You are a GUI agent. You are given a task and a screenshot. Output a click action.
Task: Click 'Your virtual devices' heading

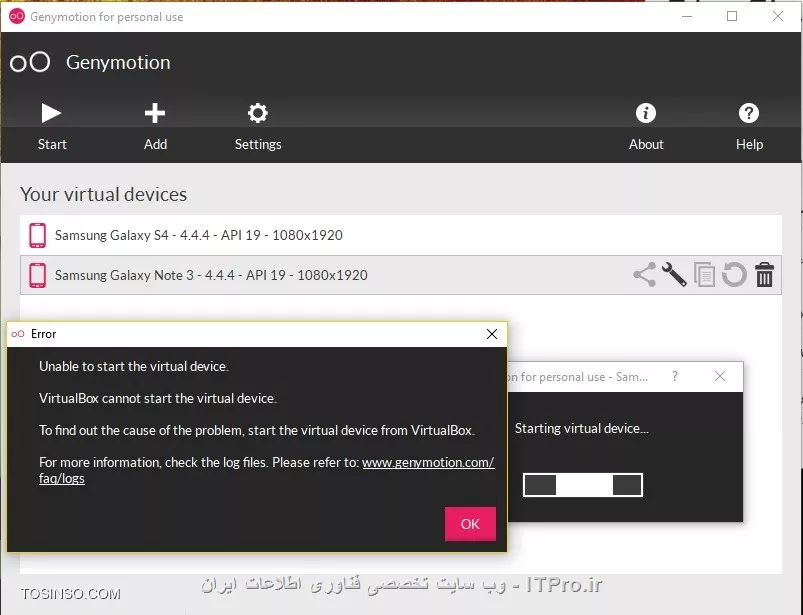tap(103, 195)
